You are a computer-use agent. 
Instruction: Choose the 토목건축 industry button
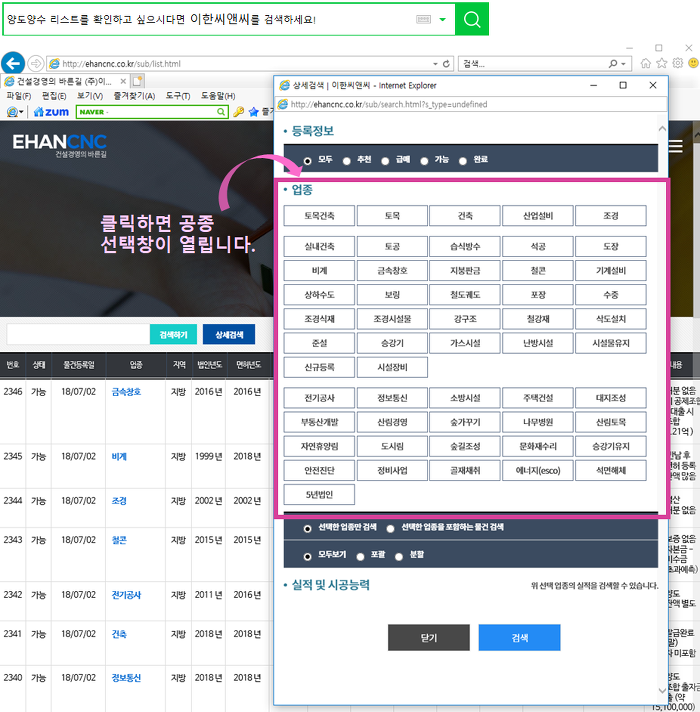click(x=319, y=216)
